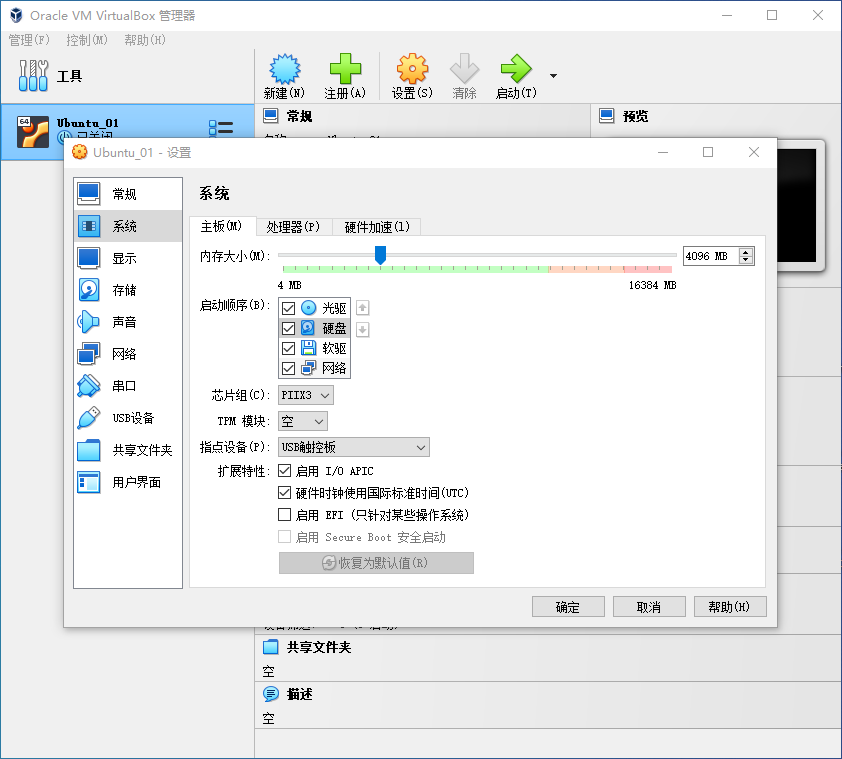The height and width of the screenshot is (759, 842).
Task: Start VM with 启动(T) green arrow
Action: (x=516, y=69)
